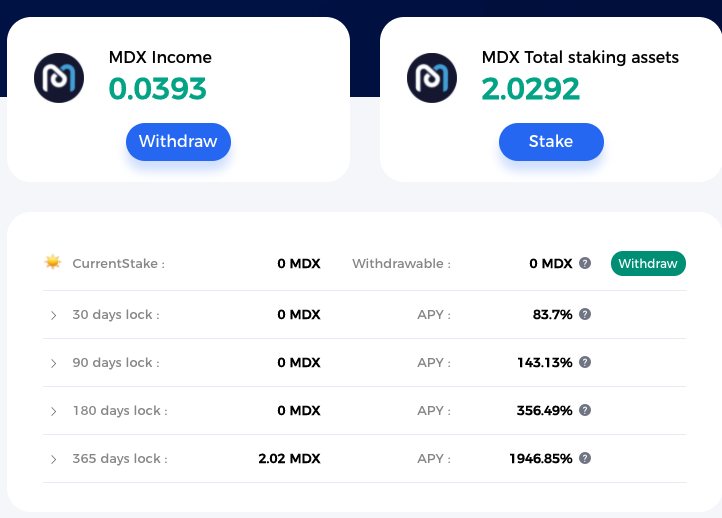Viewport: 722px width, 518px height.
Task: Expand the 180 days lock row
Action: [53, 411]
